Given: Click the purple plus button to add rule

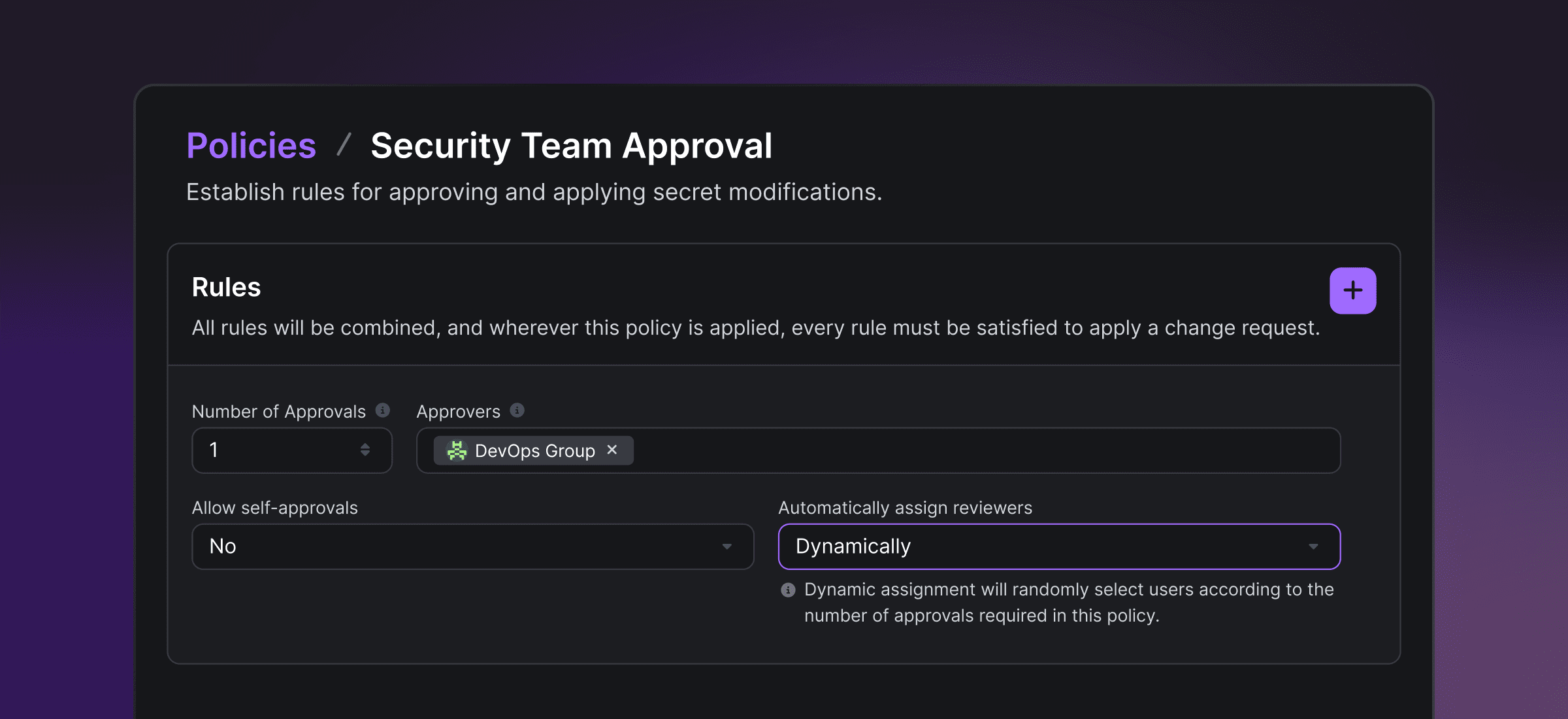Looking at the screenshot, I should pos(1352,290).
